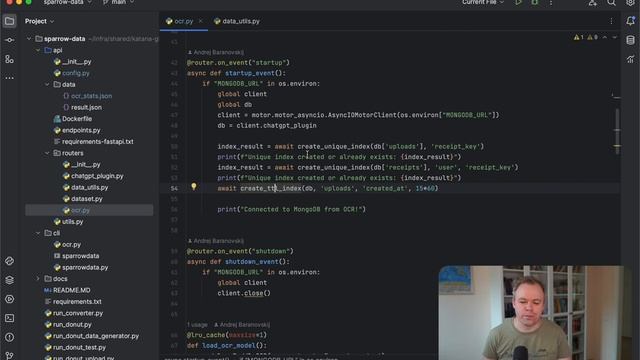This screenshot has width=640, height=360.
Task: Start debugging with the bug icon
Action: [x=535, y=2]
